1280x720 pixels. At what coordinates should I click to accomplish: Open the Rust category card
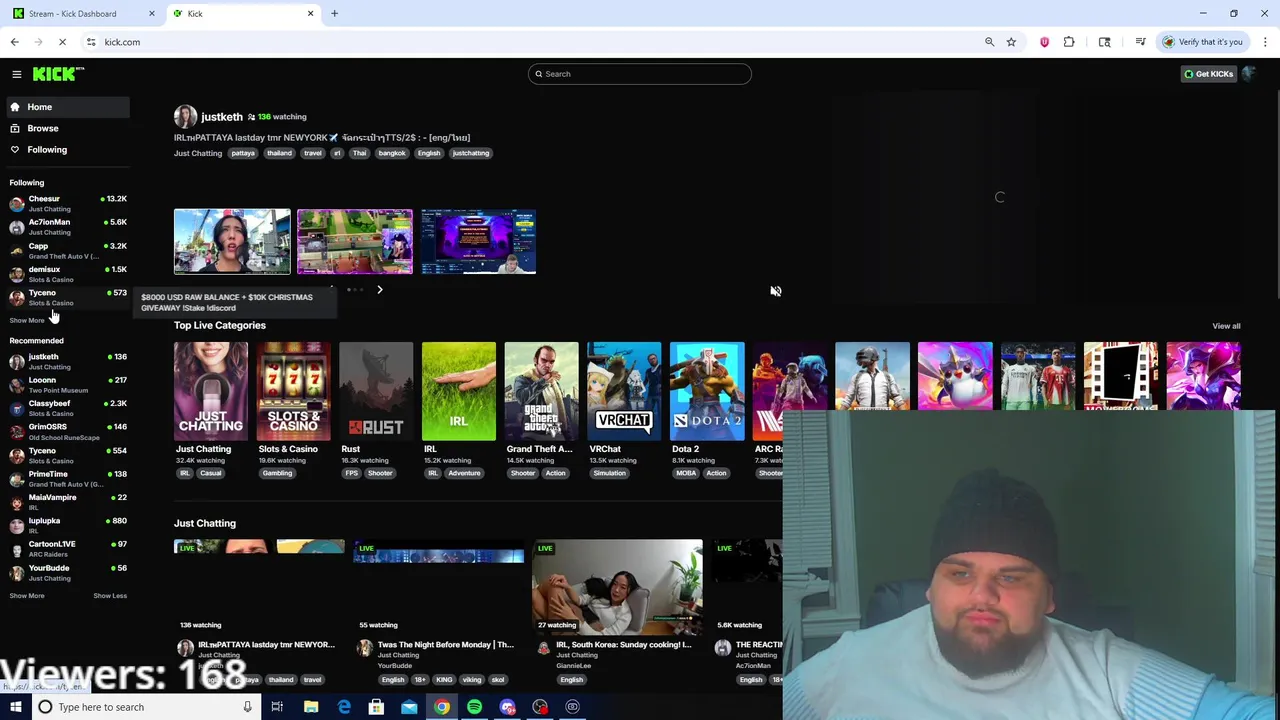click(376, 391)
